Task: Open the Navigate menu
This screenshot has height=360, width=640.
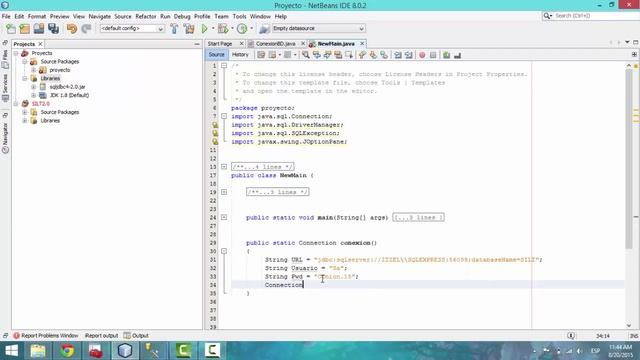Action: pyautogui.click(x=100, y=16)
